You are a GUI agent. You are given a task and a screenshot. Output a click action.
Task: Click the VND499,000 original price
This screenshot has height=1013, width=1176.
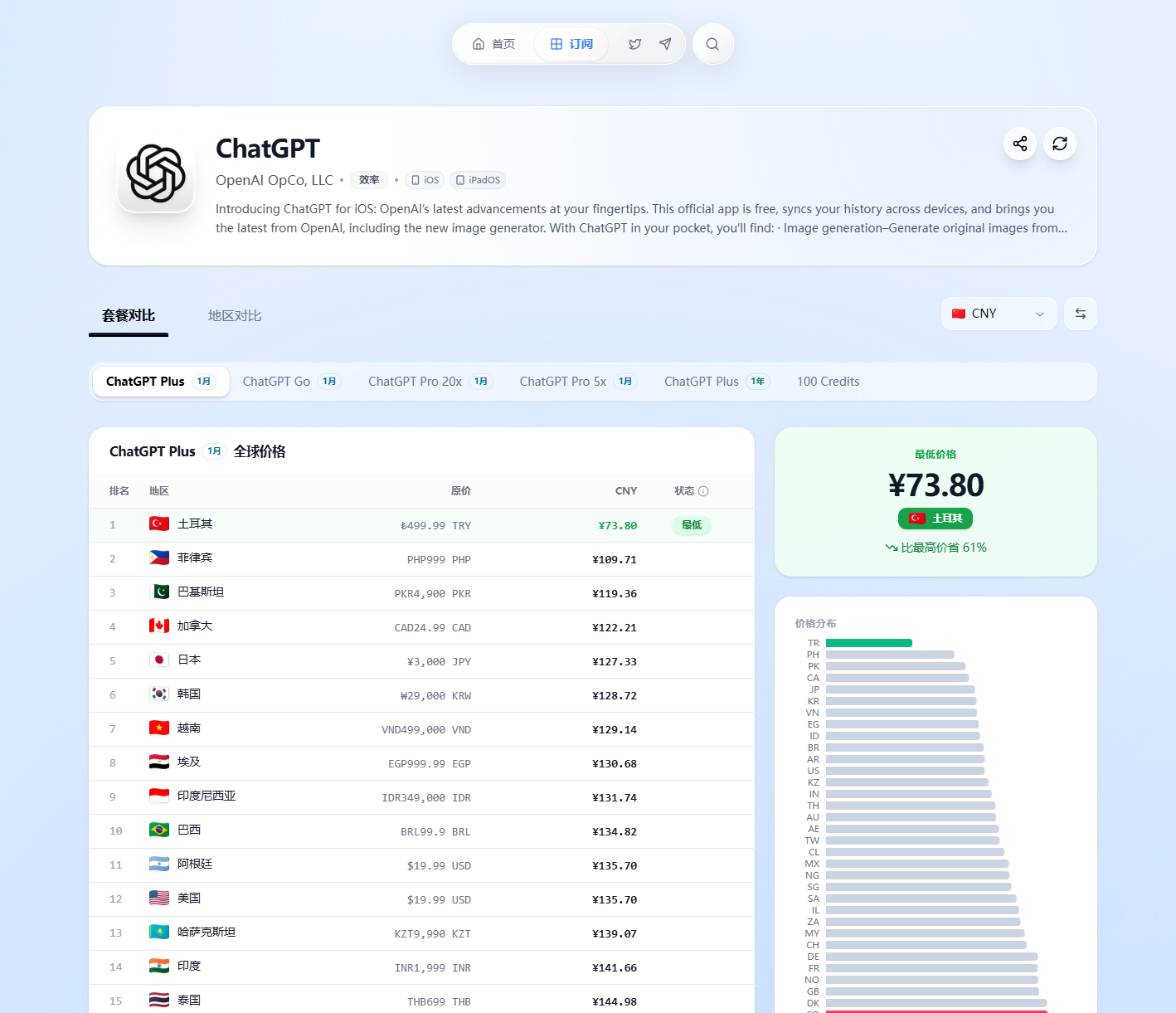tap(426, 730)
